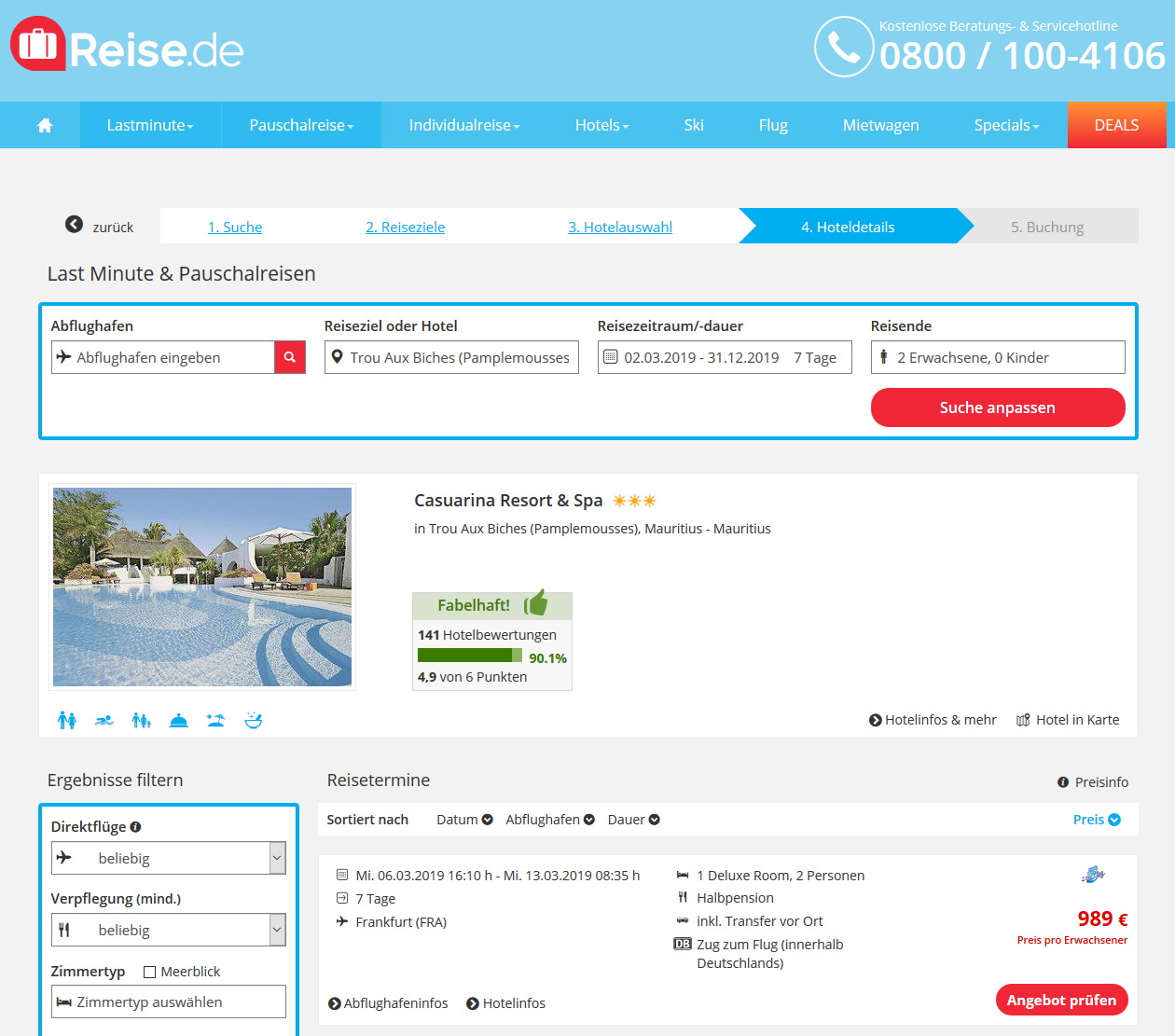This screenshot has width=1175, height=1036.
Task: Click the DB train icon in the offer
Action: [x=683, y=944]
